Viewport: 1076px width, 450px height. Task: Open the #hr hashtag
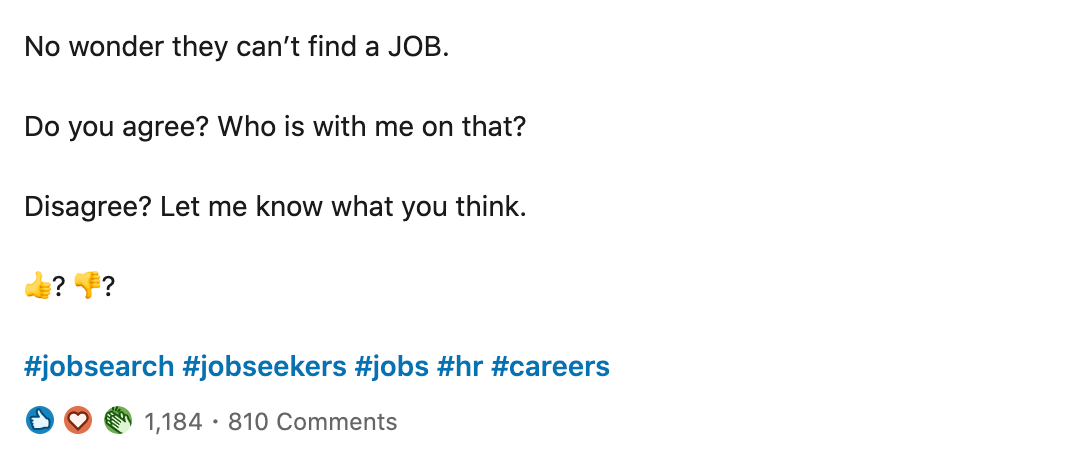tap(460, 366)
